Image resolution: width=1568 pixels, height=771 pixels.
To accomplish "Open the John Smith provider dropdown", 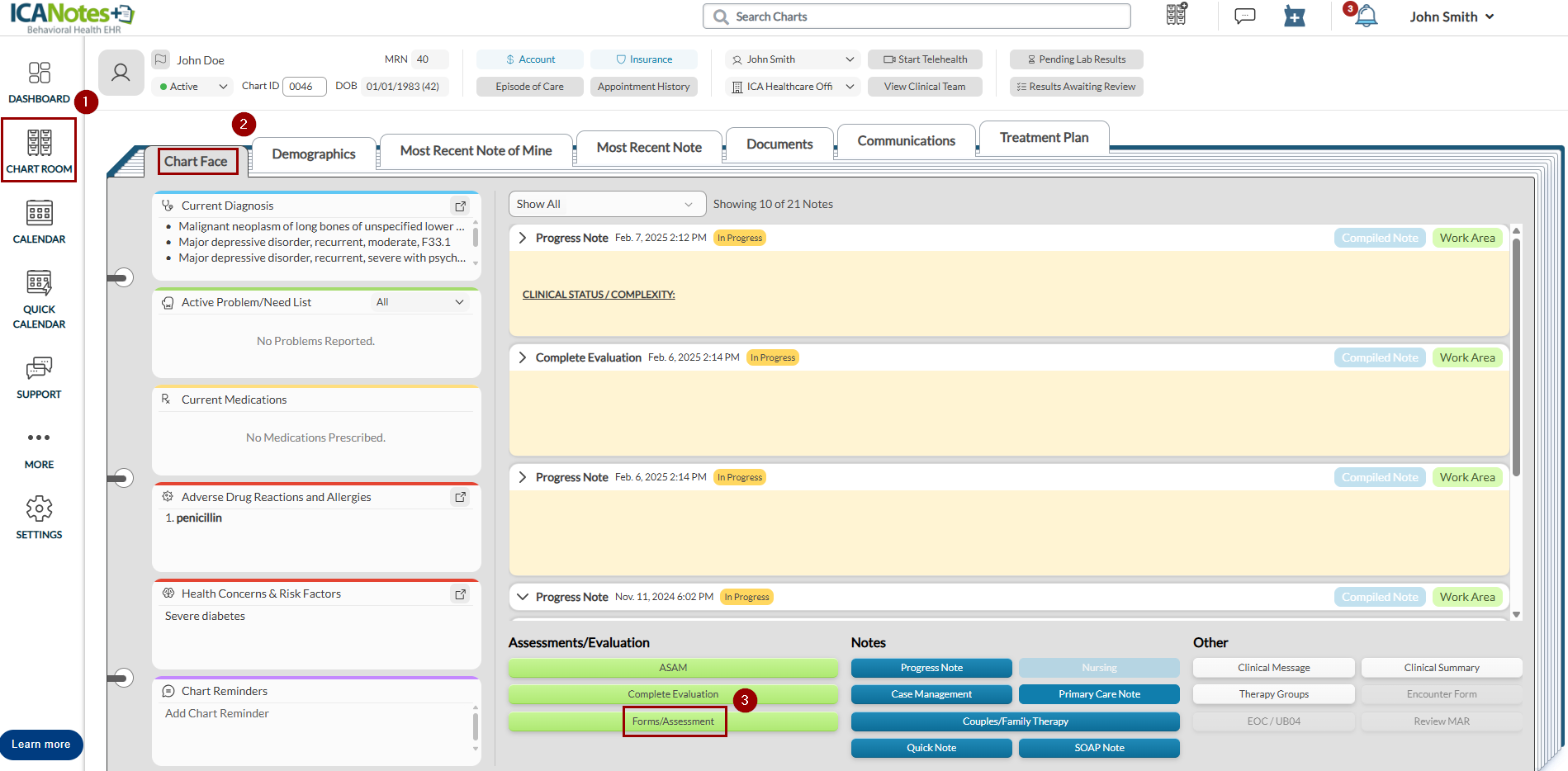I will (793, 59).
